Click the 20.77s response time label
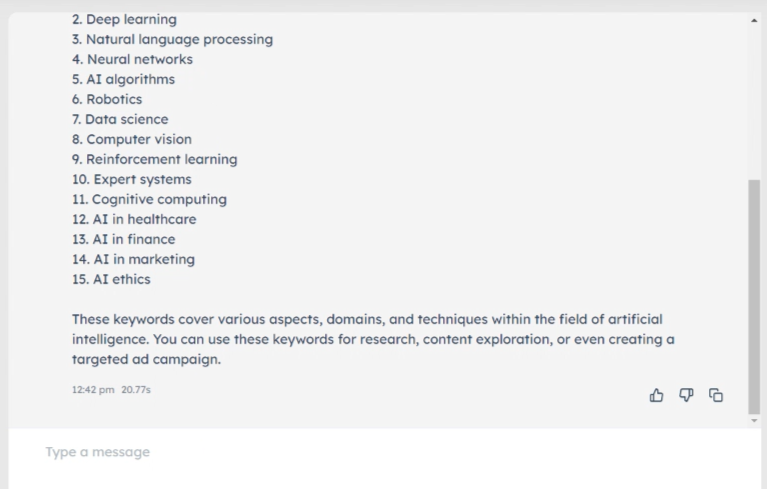The width and height of the screenshot is (767, 489). (x=136, y=389)
